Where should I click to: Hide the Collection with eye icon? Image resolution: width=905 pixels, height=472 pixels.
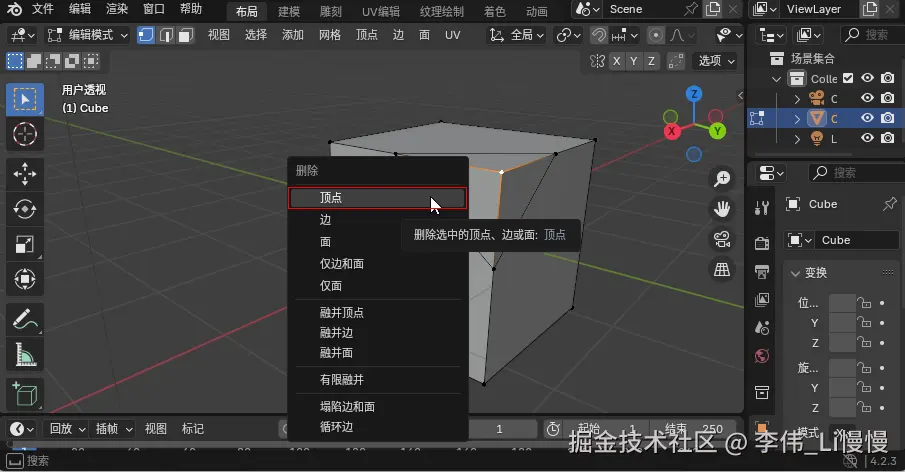867,78
